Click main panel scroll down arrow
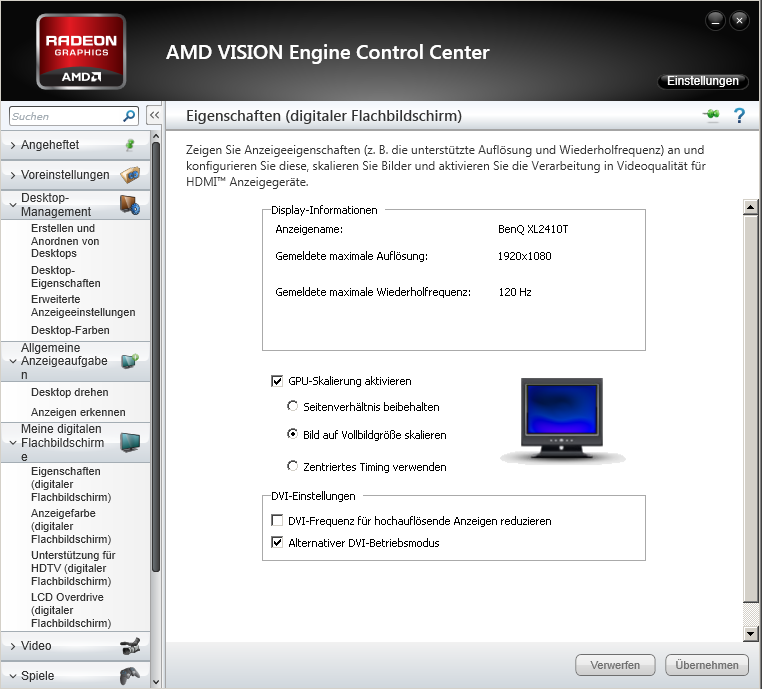This screenshot has width=762, height=689. pyautogui.click(x=750, y=634)
